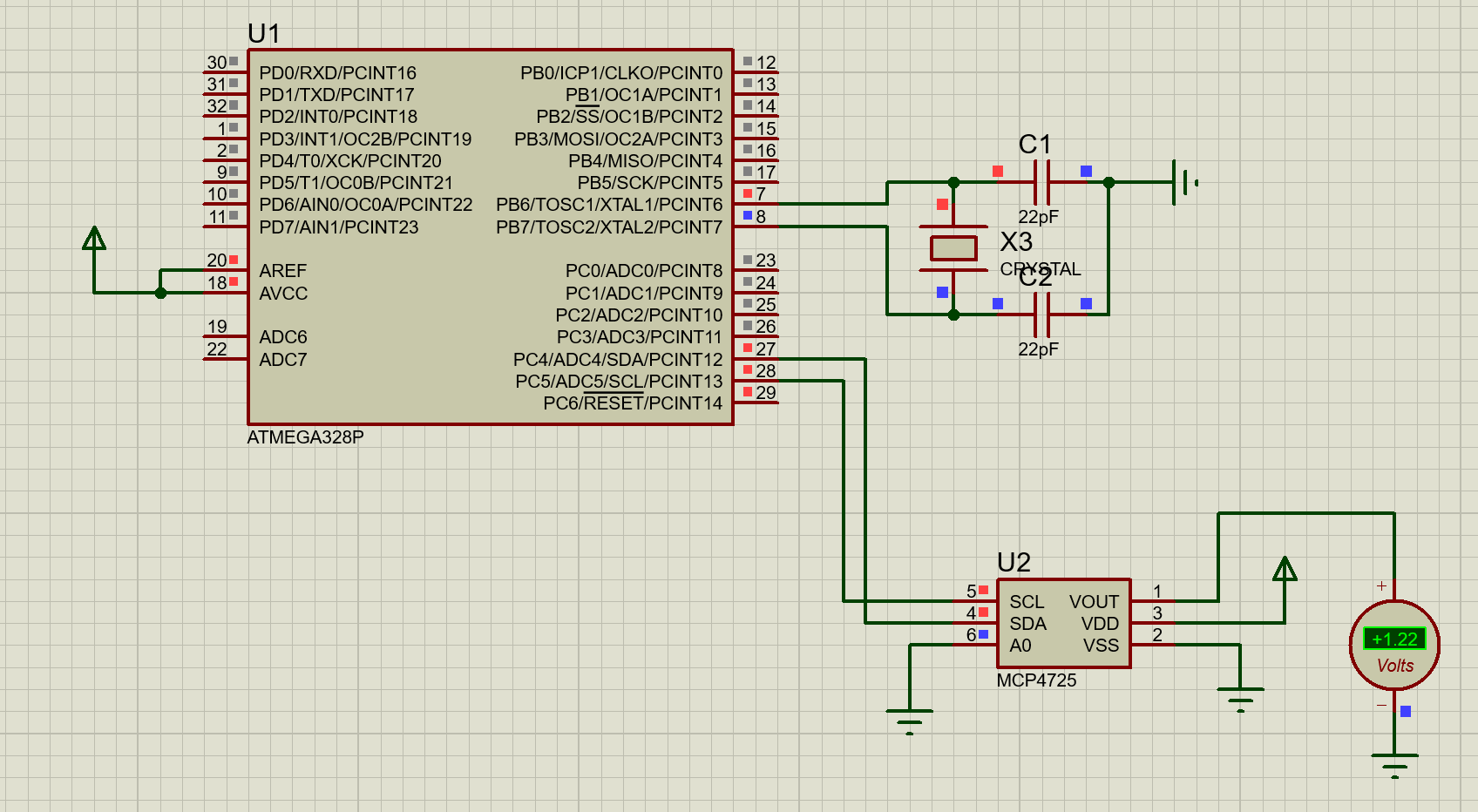Select capacitor C1
Screen dimensions: 1478x812
(x=1042, y=183)
